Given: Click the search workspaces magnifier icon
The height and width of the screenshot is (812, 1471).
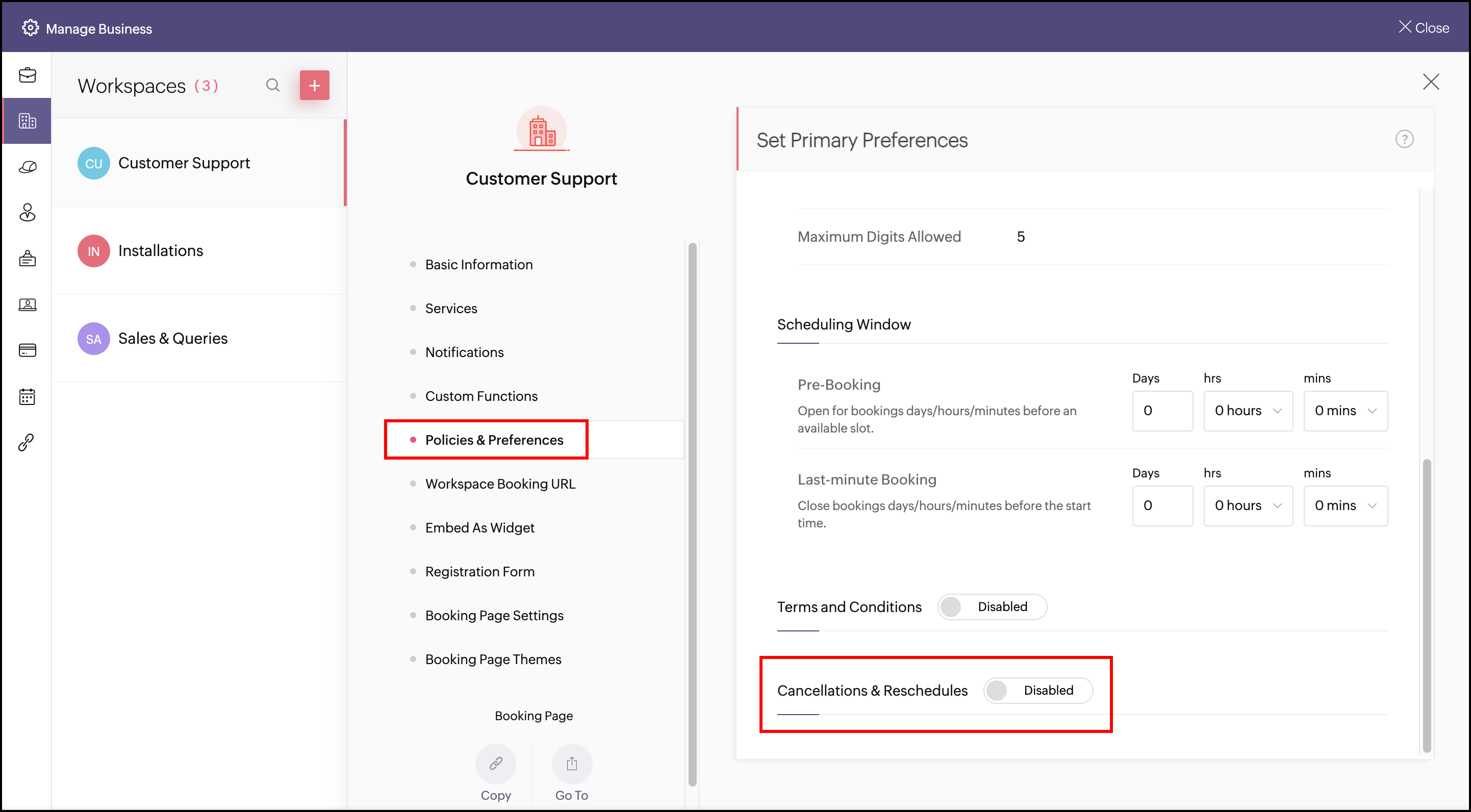Looking at the screenshot, I should 272,86.
